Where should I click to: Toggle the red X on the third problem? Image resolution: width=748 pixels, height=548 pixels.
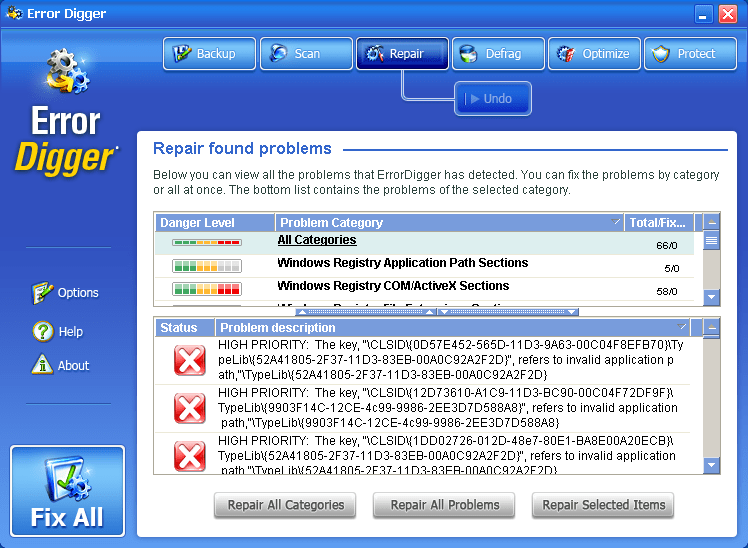pyautogui.click(x=189, y=455)
